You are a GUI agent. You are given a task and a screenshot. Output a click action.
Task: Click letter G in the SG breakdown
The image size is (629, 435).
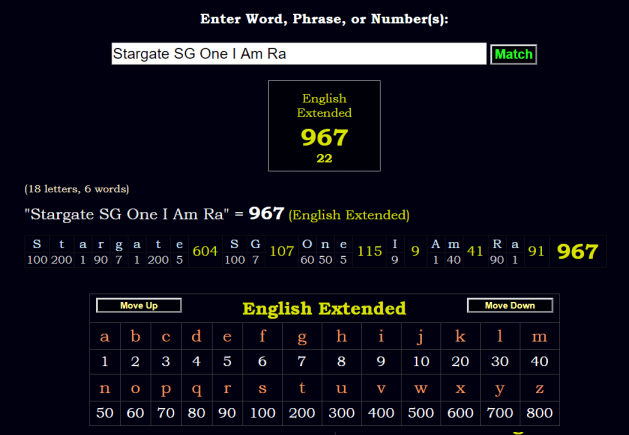[x=256, y=244]
